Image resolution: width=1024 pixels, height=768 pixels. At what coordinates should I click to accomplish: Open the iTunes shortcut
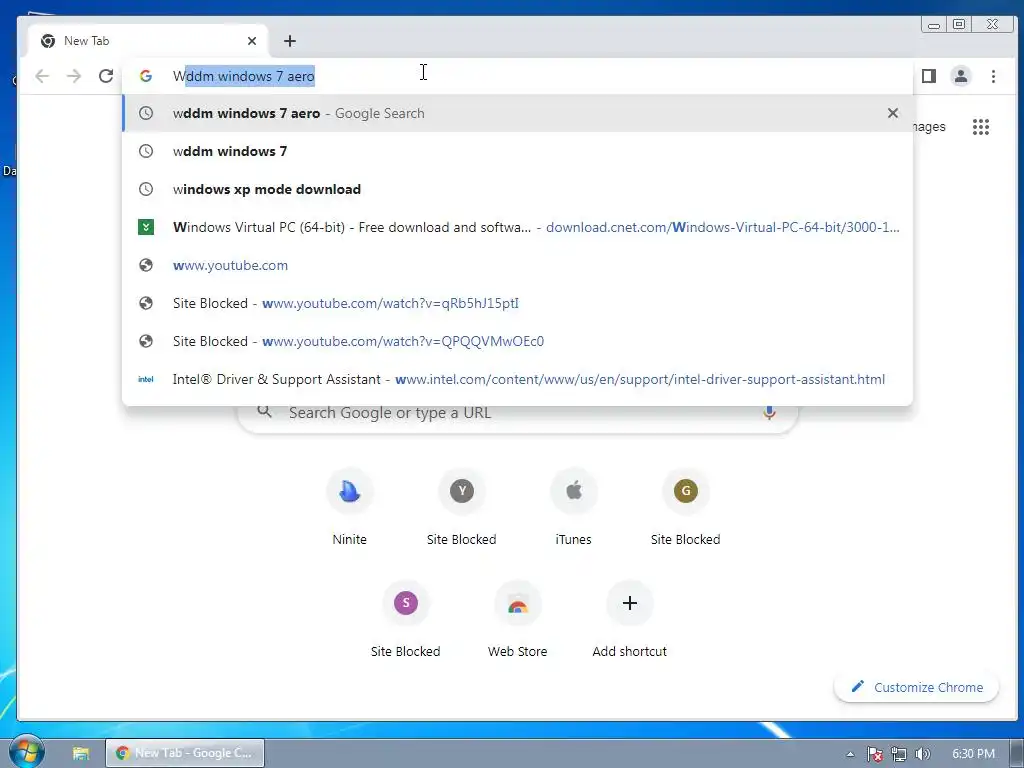click(x=573, y=508)
